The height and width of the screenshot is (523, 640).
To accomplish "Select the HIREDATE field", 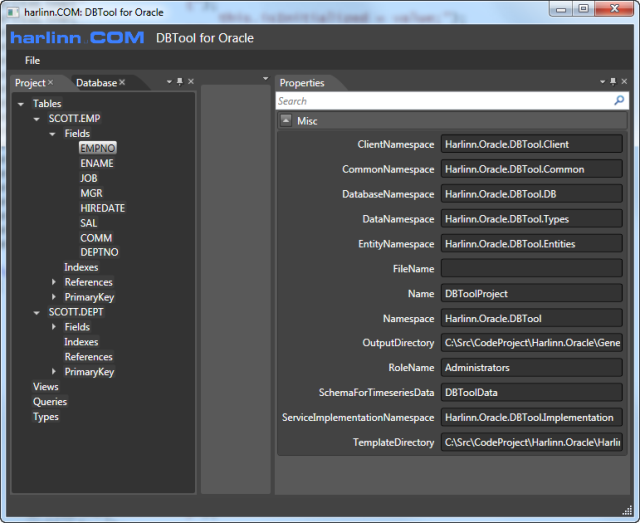I will tap(102, 208).
